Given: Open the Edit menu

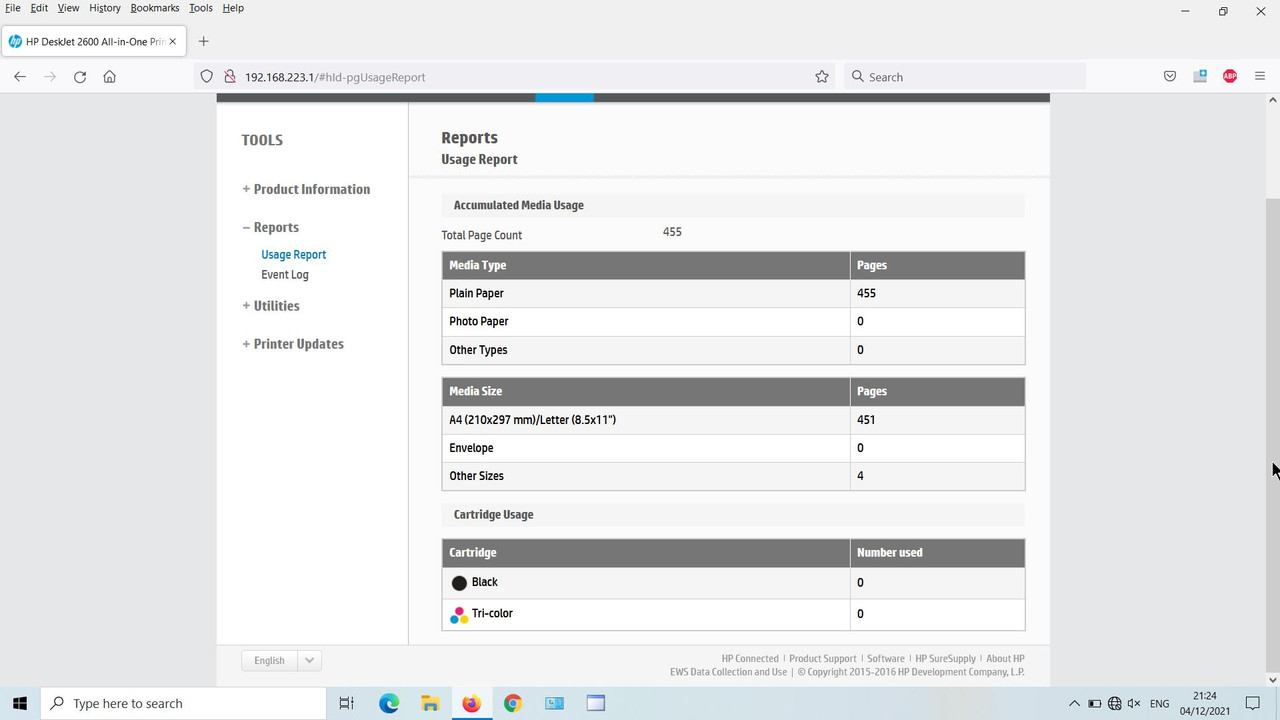Looking at the screenshot, I should [x=39, y=8].
